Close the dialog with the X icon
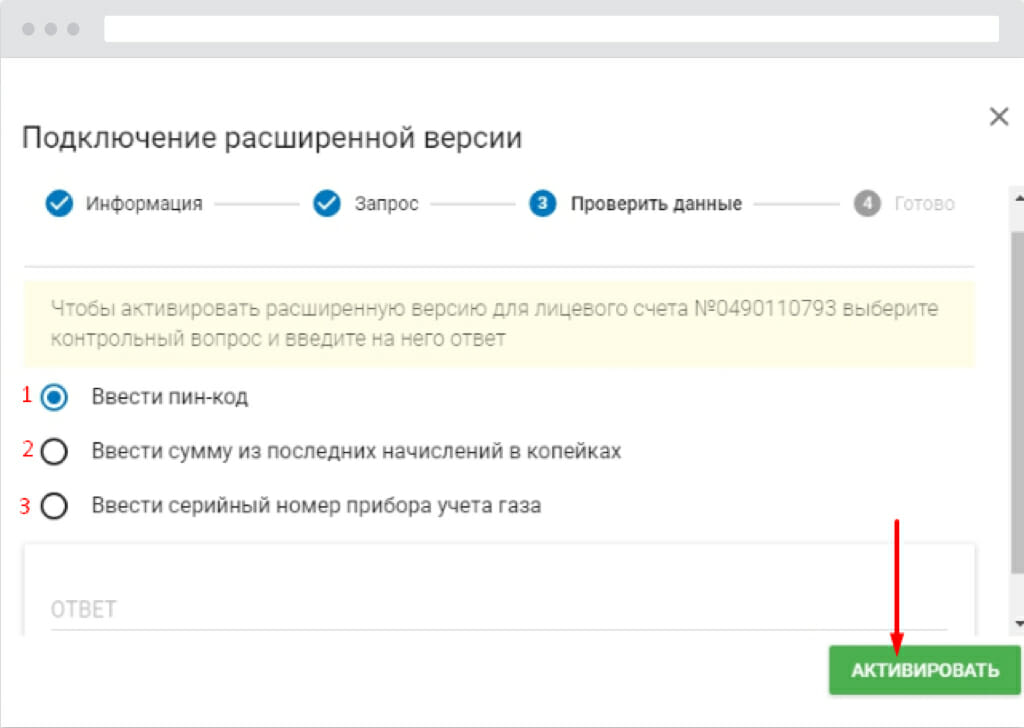Image resolution: width=1024 pixels, height=728 pixels. click(x=998, y=116)
